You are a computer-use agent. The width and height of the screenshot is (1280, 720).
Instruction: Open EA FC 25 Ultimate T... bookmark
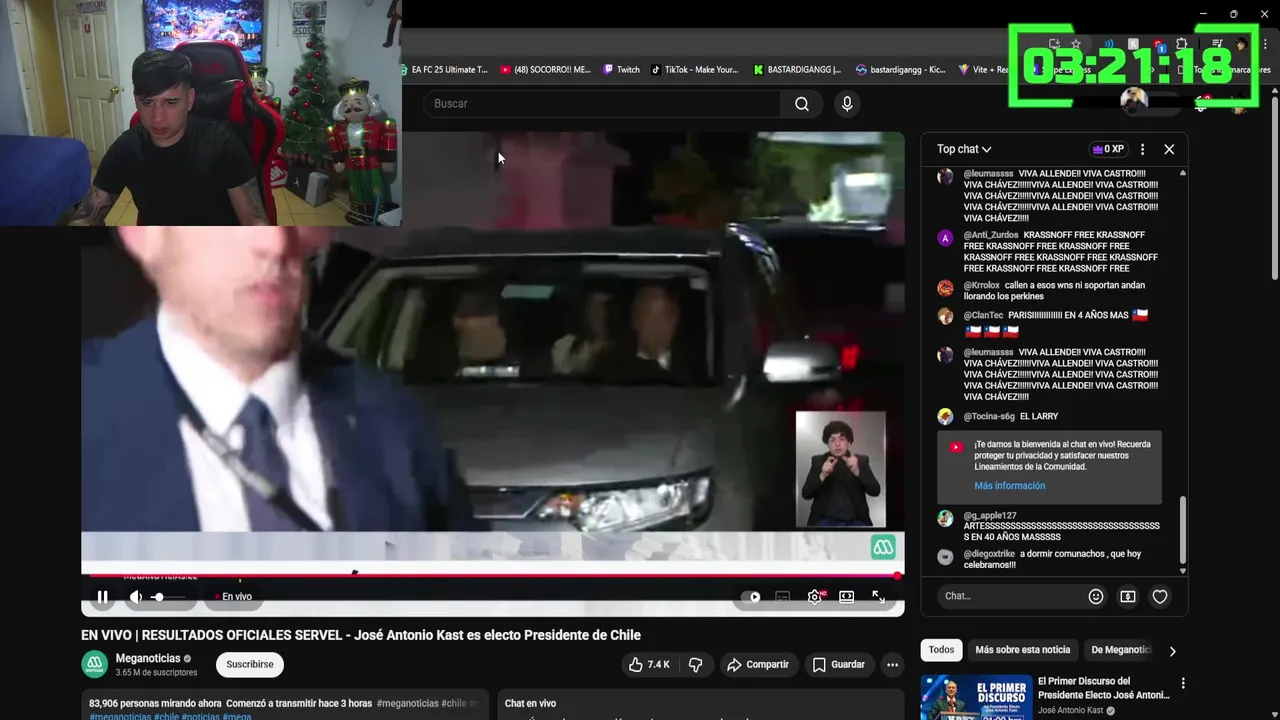pyautogui.click(x=443, y=70)
